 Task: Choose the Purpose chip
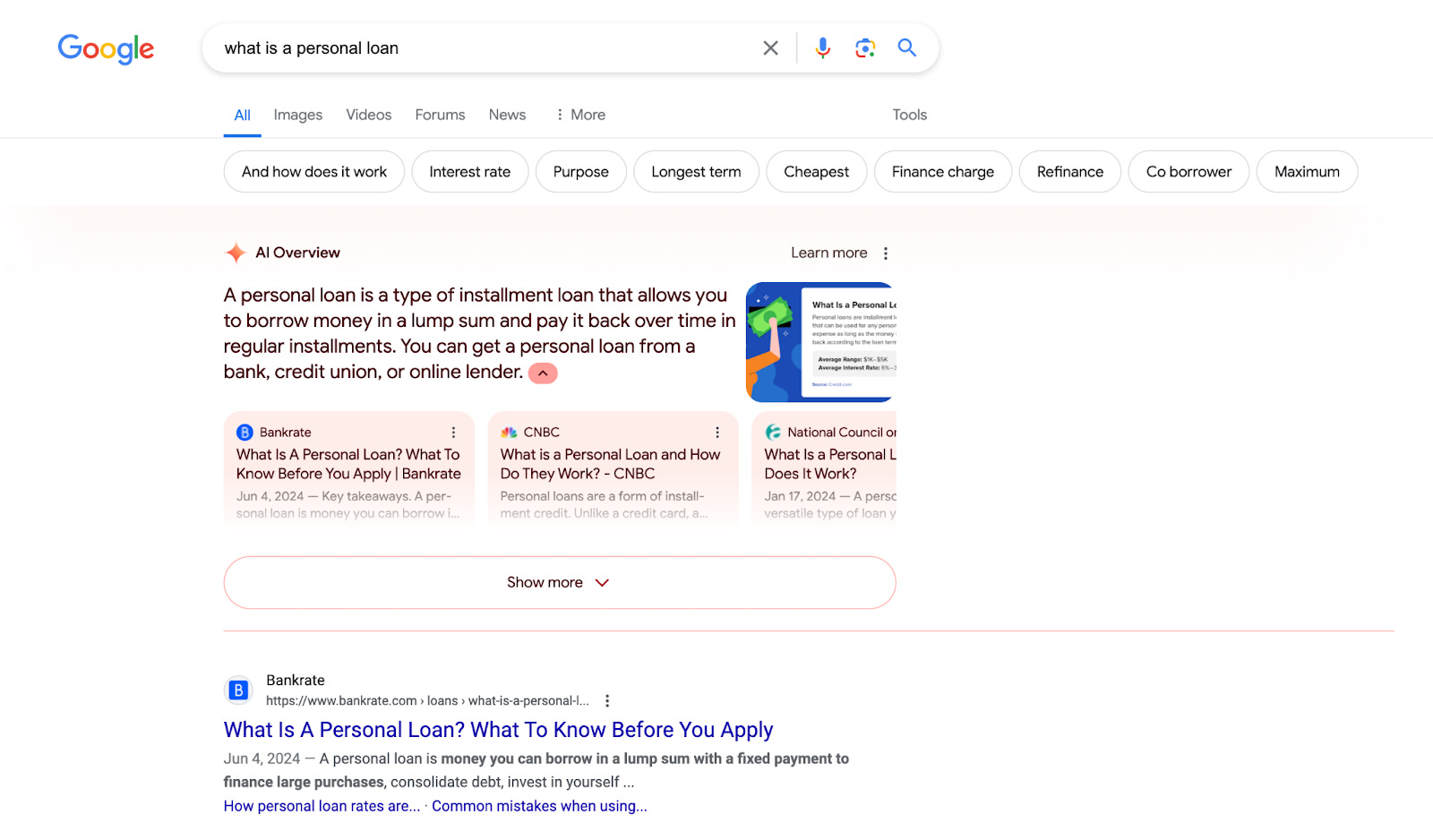[x=581, y=172]
